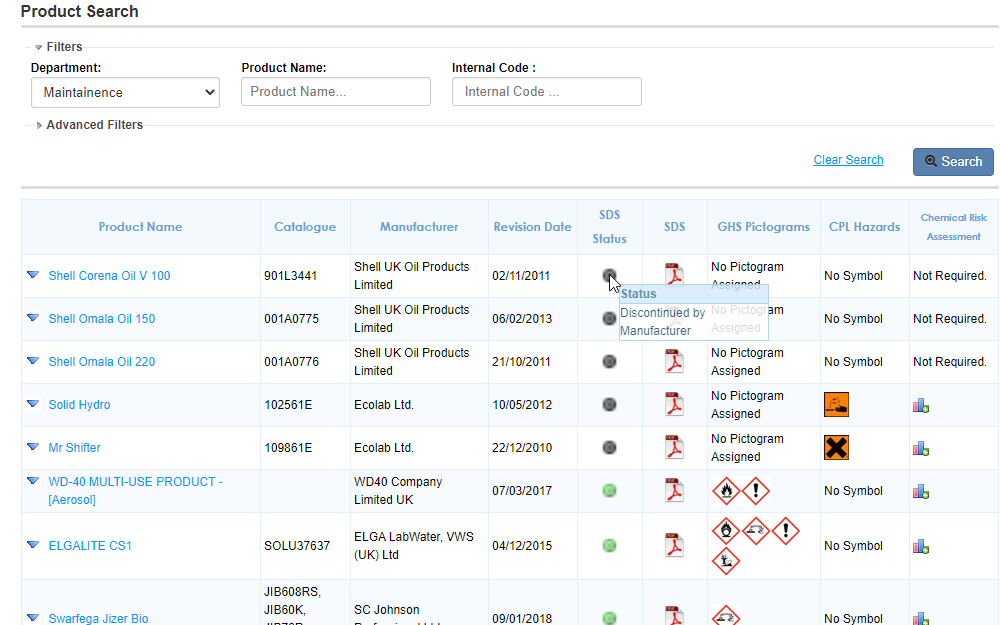Open the Department dropdown

(125, 92)
